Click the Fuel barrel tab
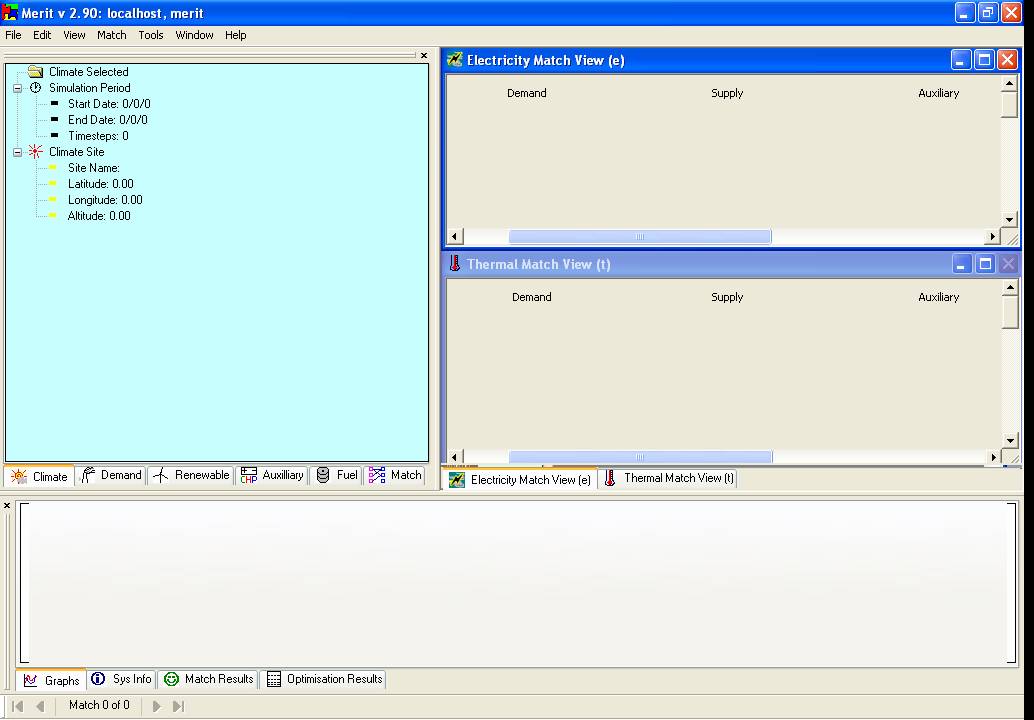Viewport: 1034px width, 720px height. tap(336, 476)
